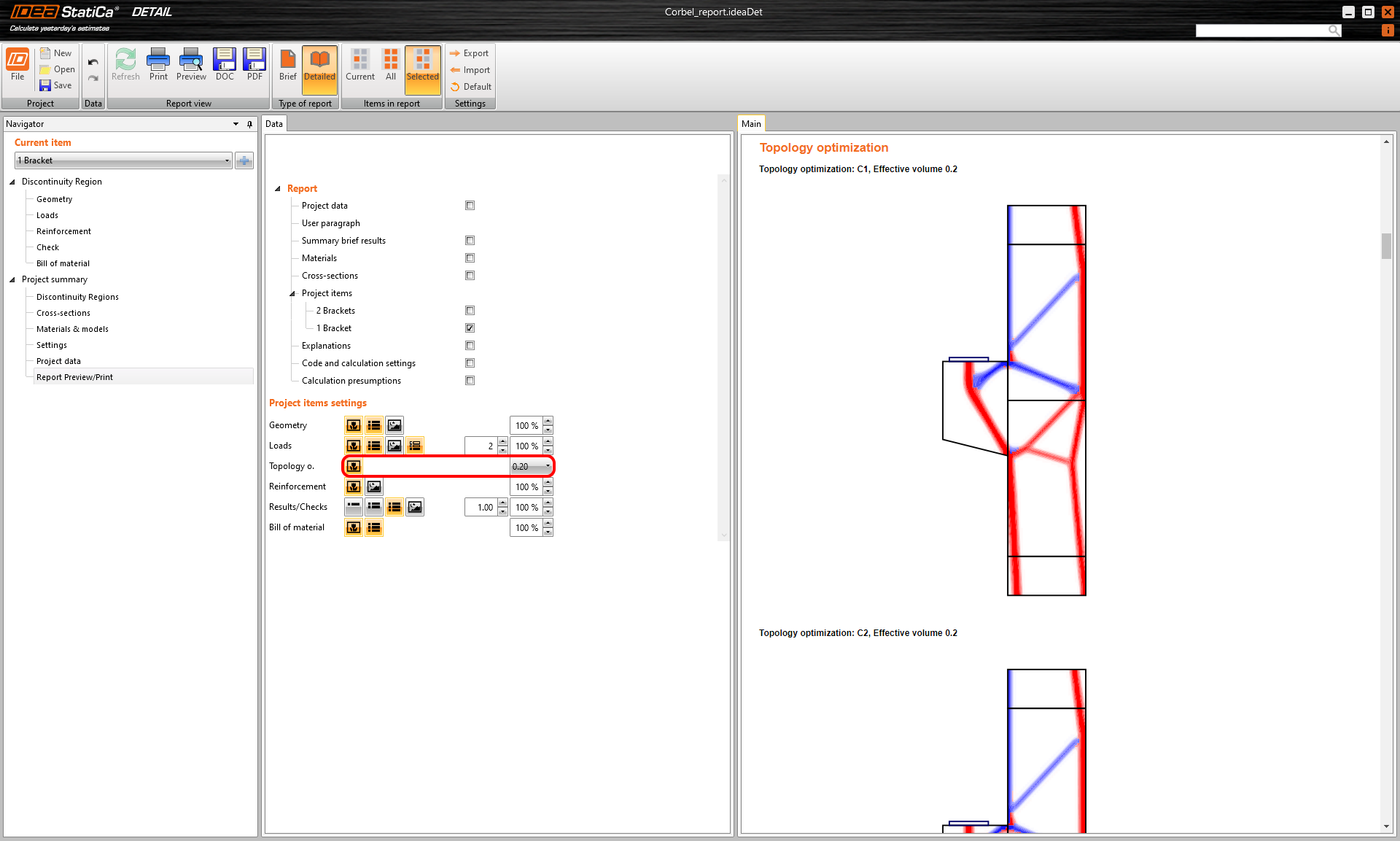The height and width of the screenshot is (841, 1400).
Task: Click the add item button beside Bracket dropdown
Action: click(244, 160)
